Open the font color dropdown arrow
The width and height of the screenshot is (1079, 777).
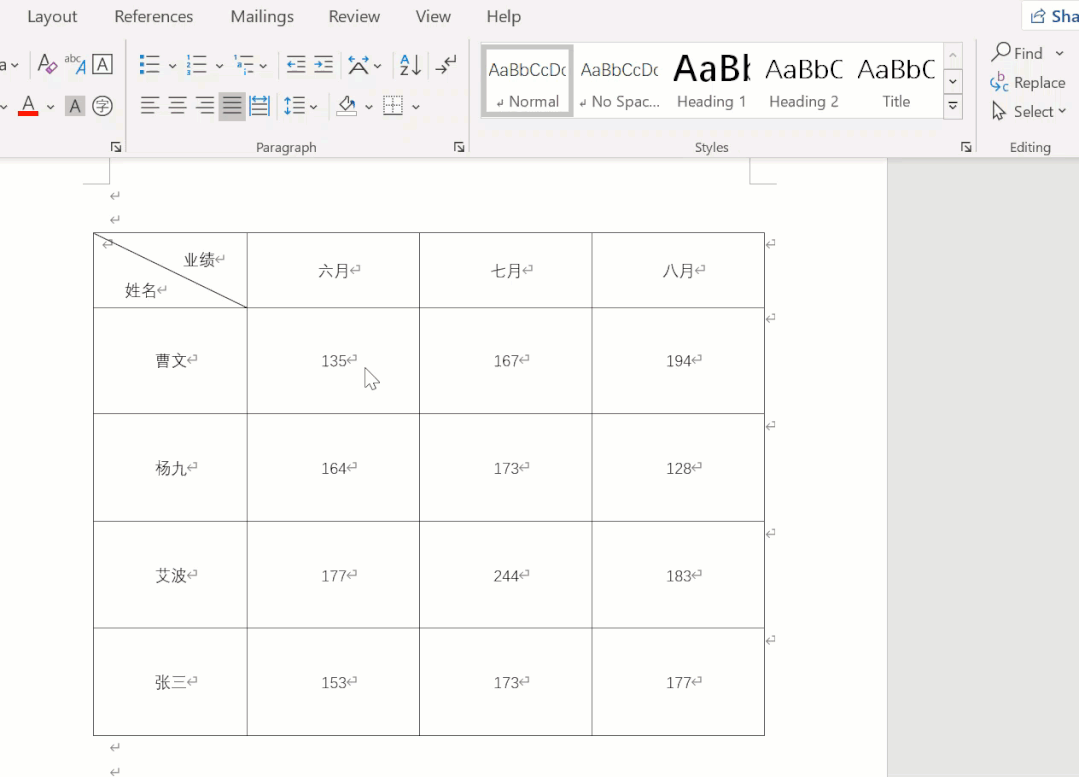click(50, 107)
